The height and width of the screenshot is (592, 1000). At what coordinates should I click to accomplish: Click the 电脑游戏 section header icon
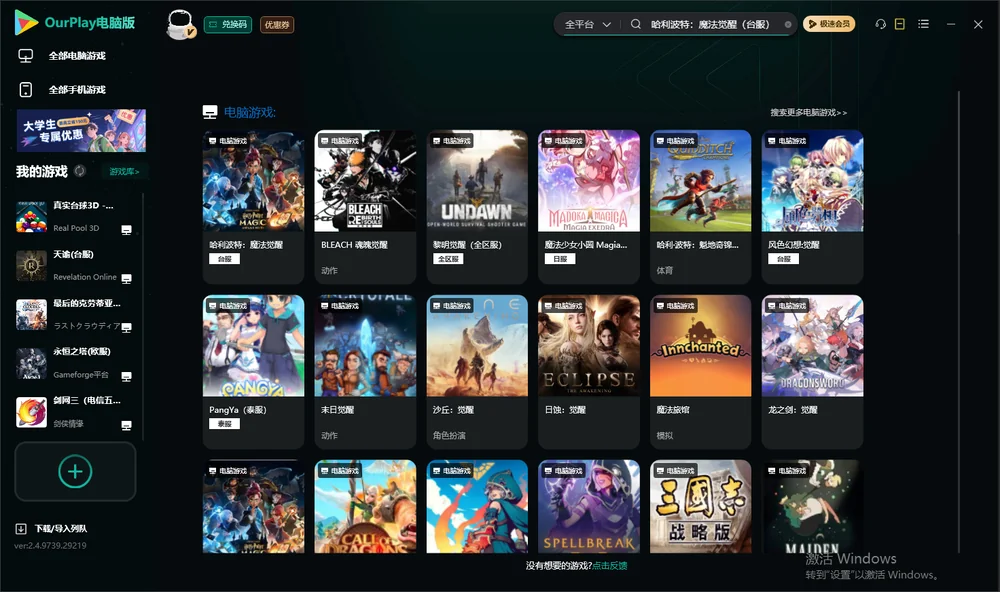(210, 112)
